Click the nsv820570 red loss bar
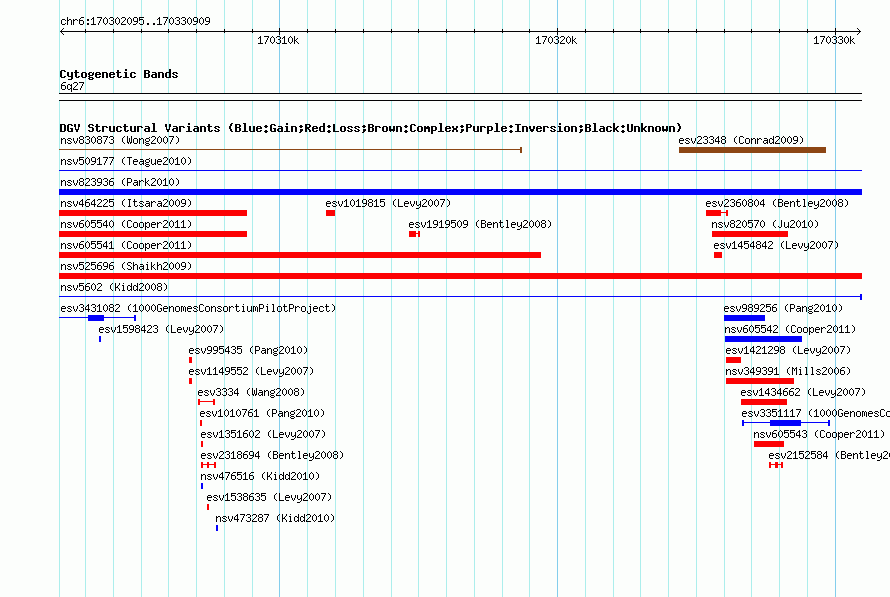 pos(750,234)
